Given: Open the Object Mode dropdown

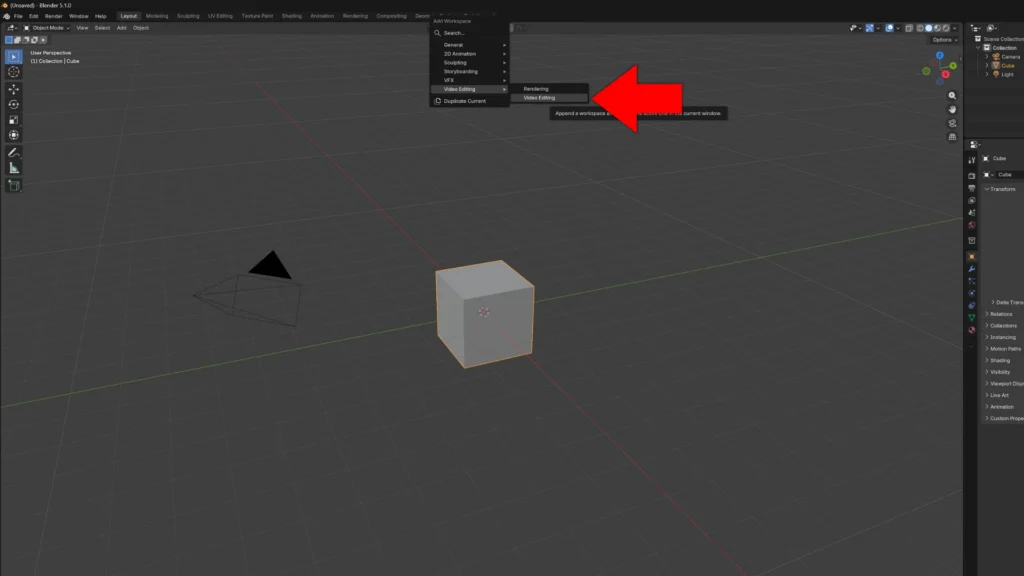Looking at the screenshot, I should [47, 28].
